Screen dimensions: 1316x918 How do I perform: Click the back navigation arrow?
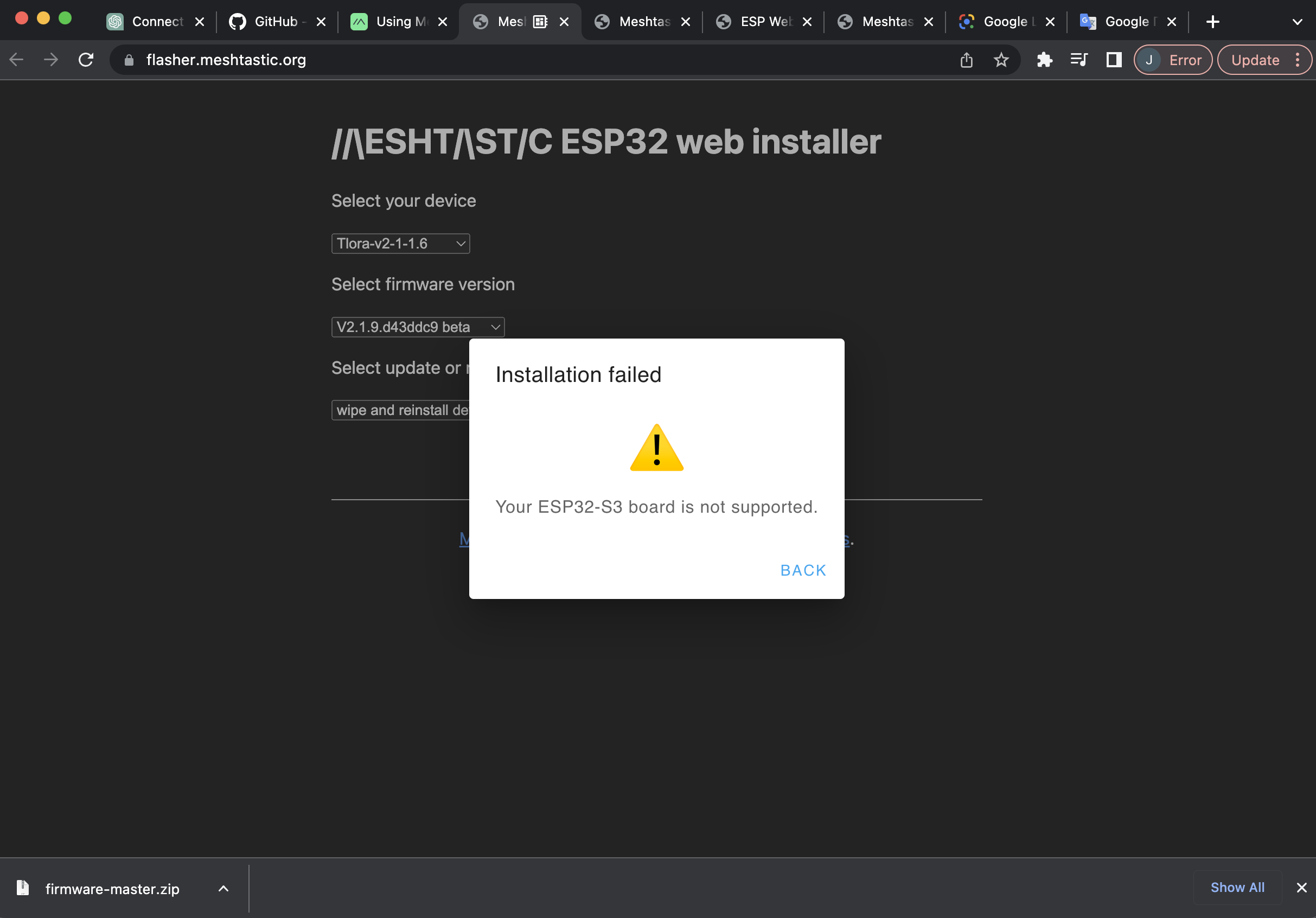pos(17,60)
